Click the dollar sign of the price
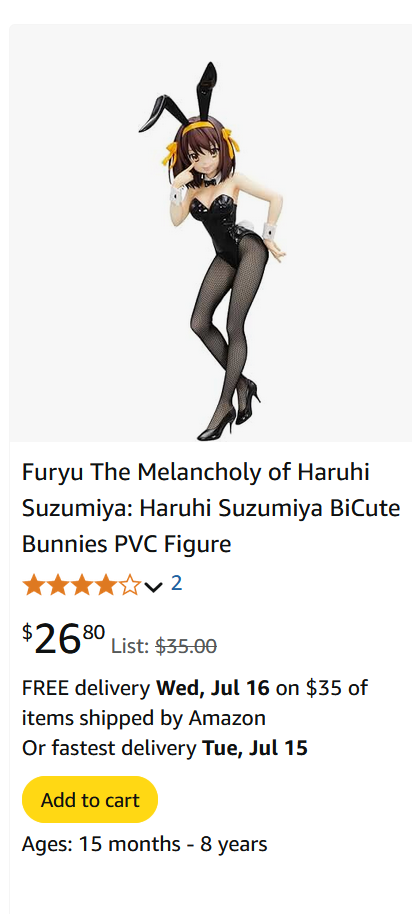This screenshot has height=914, width=412. [27, 632]
